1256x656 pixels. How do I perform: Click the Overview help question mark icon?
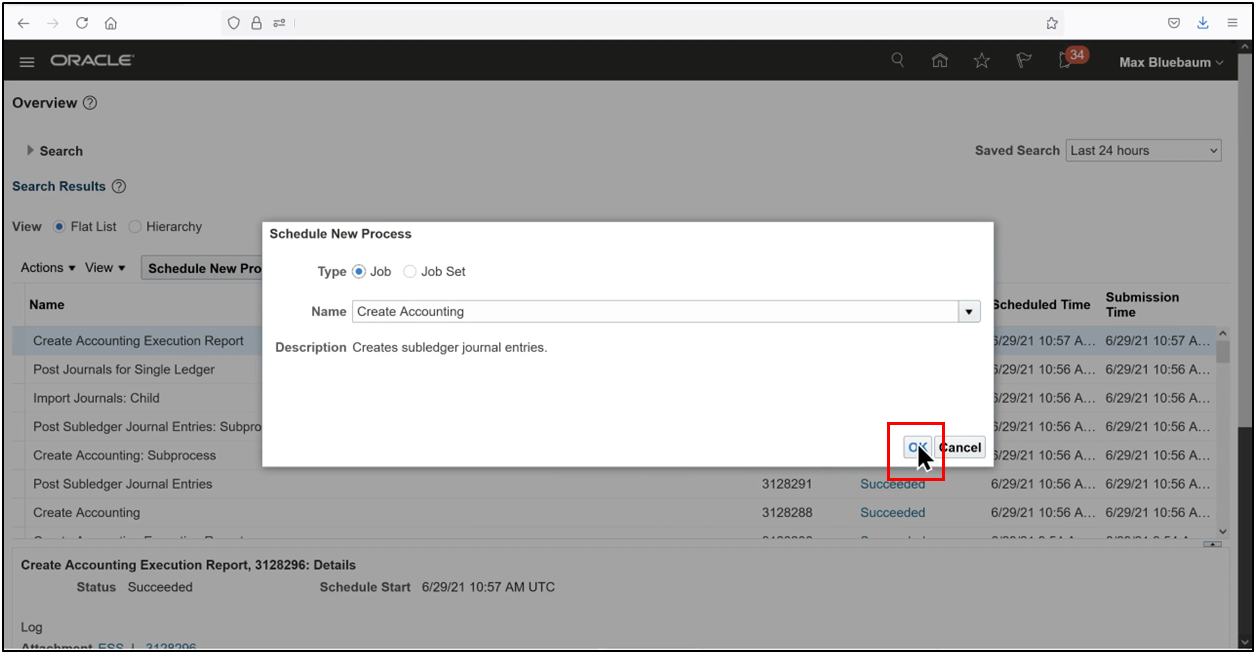(x=89, y=102)
